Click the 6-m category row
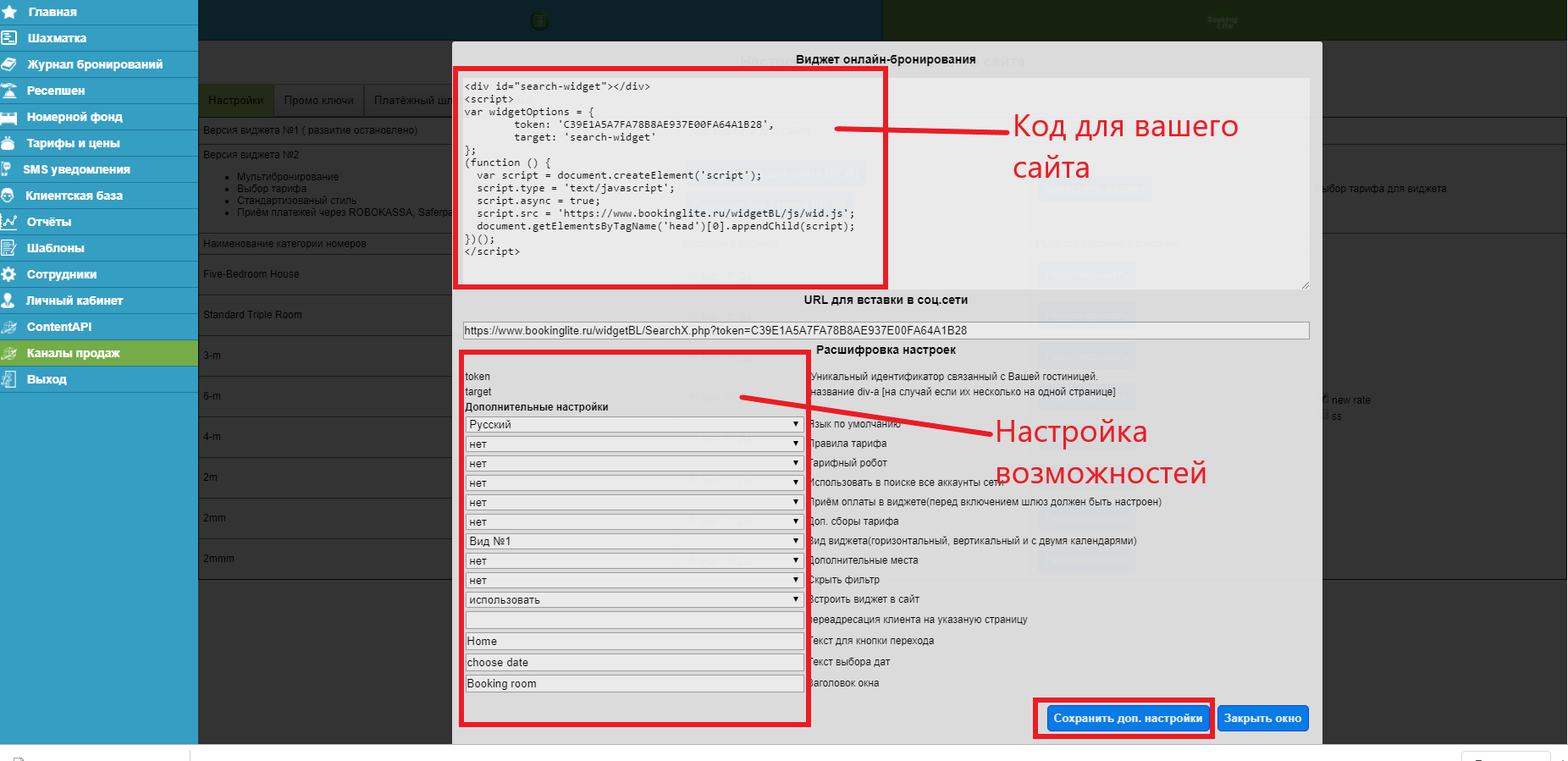Viewport: 1568px width, 761px height. 326,396
